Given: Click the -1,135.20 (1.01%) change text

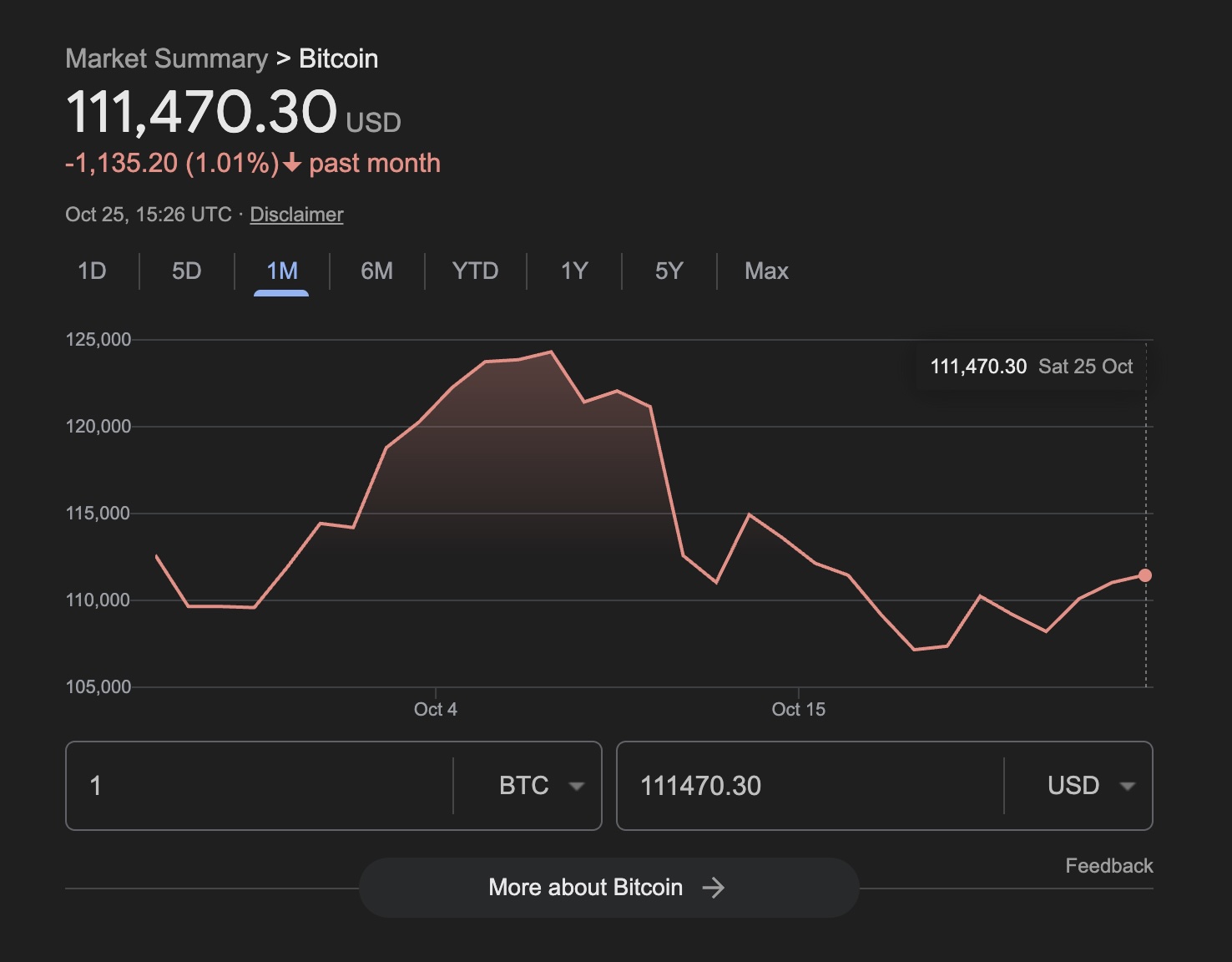Looking at the screenshot, I should pos(172,163).
